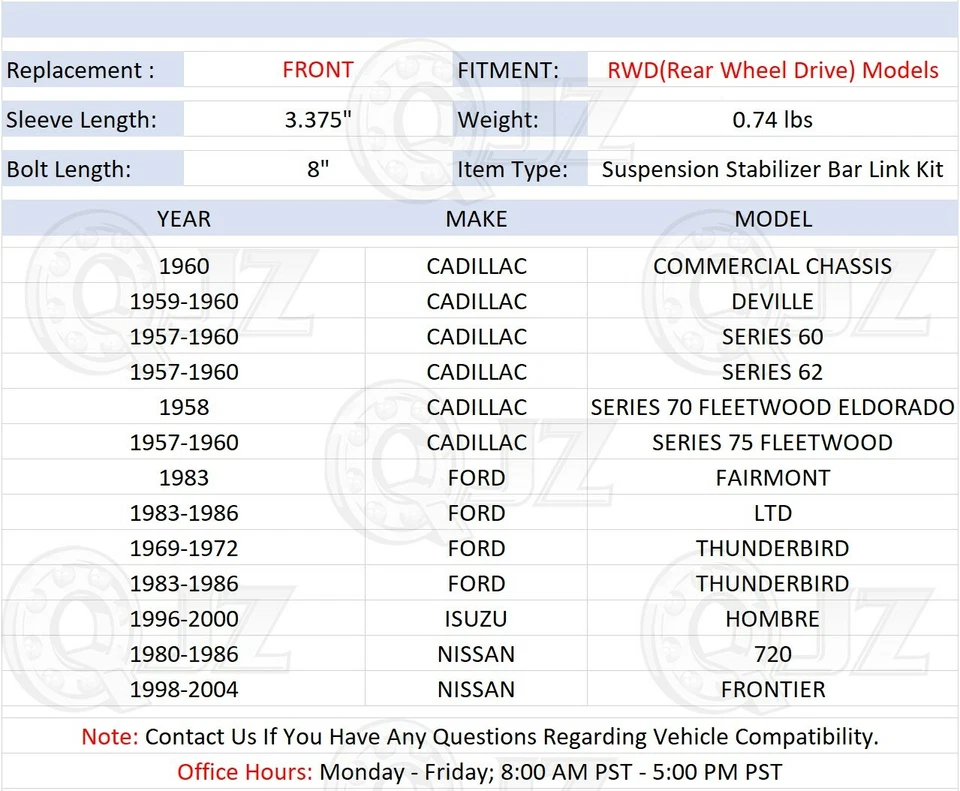Select the 0.74 lbs weight value
The image size is (960, 791).
773,119
